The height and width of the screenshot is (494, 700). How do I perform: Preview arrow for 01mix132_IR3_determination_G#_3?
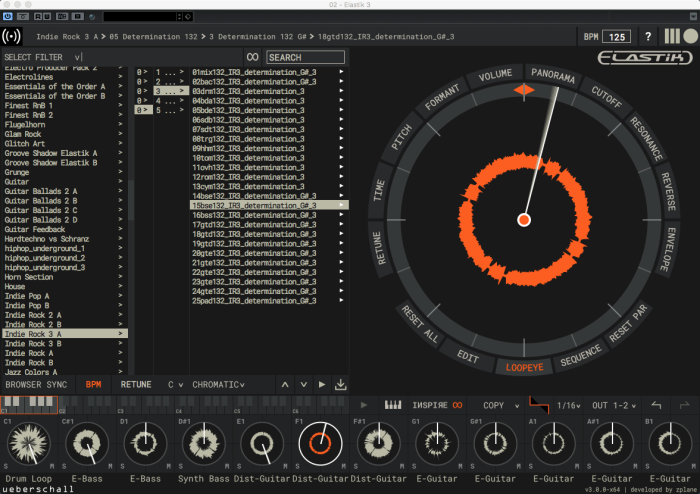(341, 72)
